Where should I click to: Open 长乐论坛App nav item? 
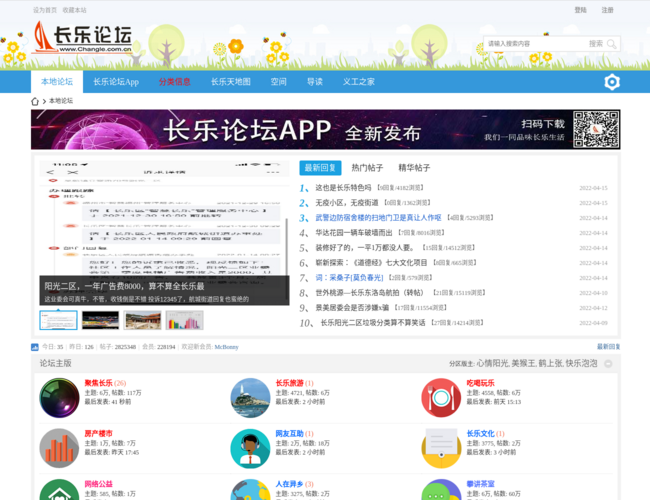pyautogui.click(x=116, y=82)
